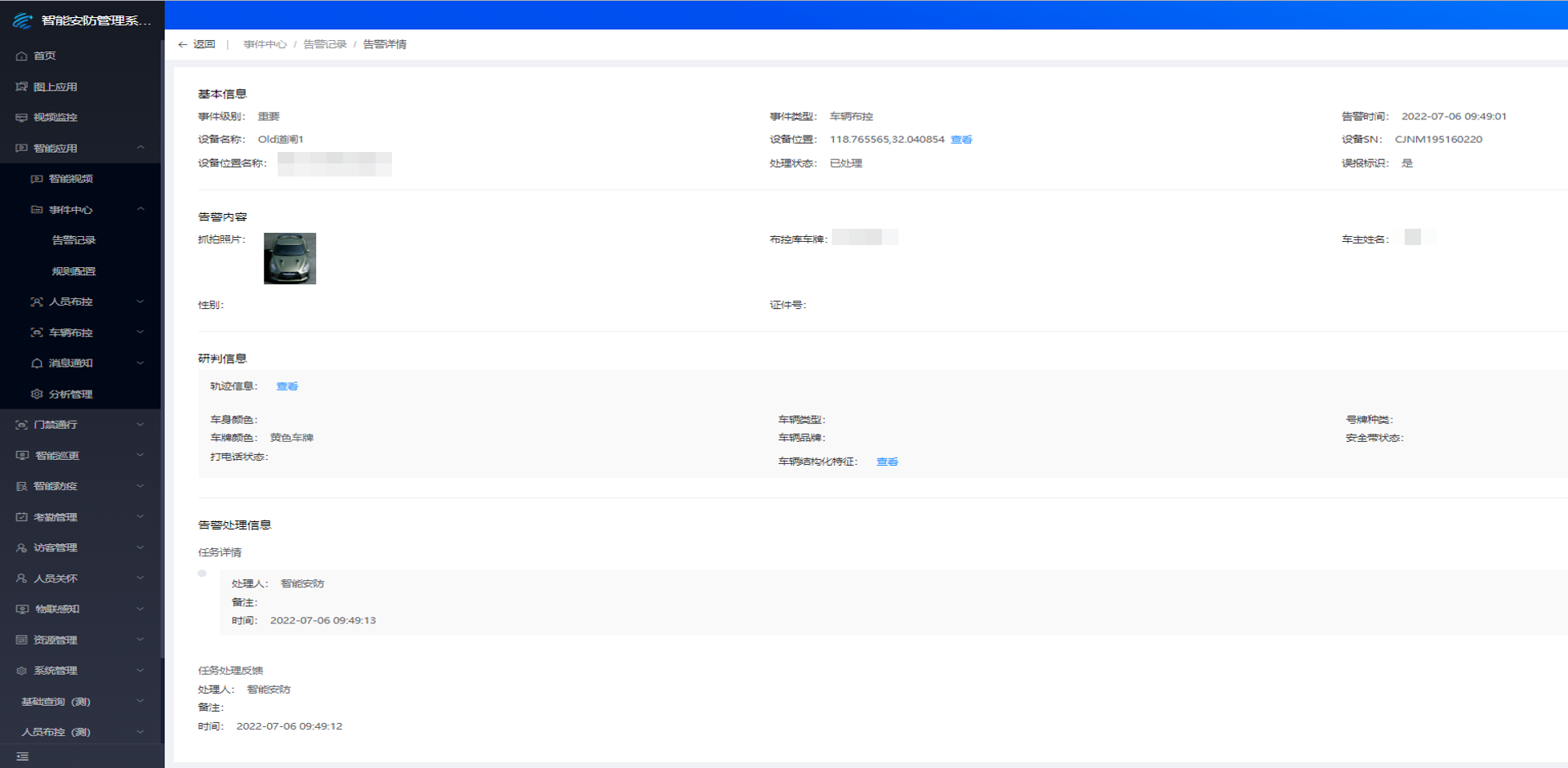
Task: Open the 规则配置 menu item
Action: coord(73,271)
